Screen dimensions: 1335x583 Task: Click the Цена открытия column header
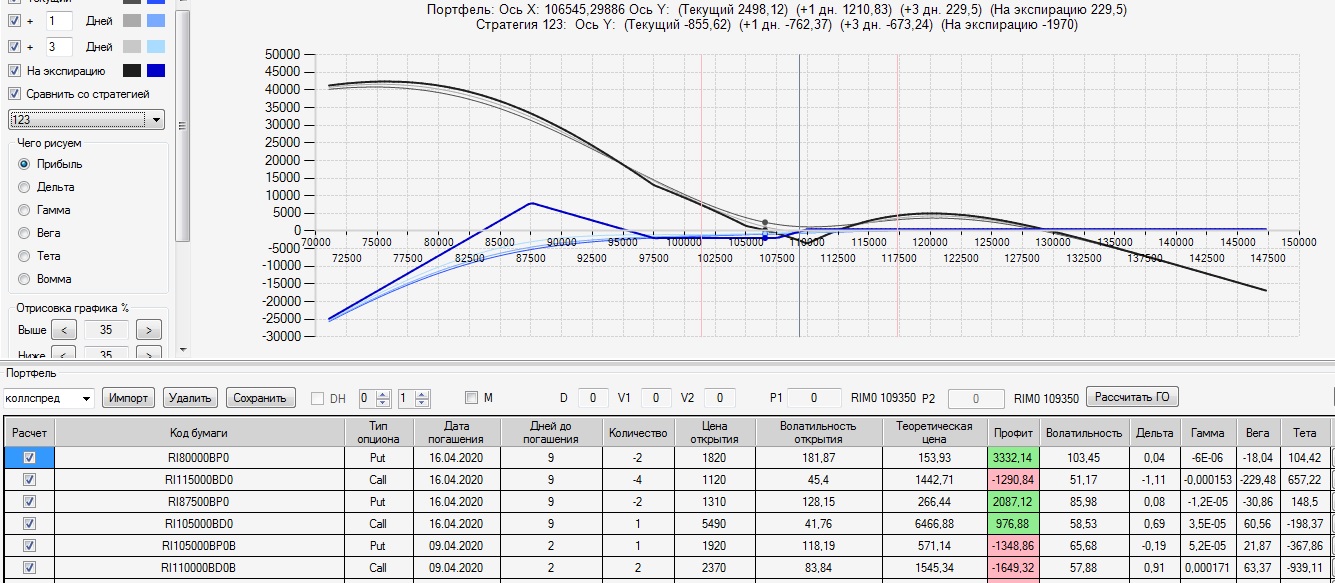[x=714, y=432]
